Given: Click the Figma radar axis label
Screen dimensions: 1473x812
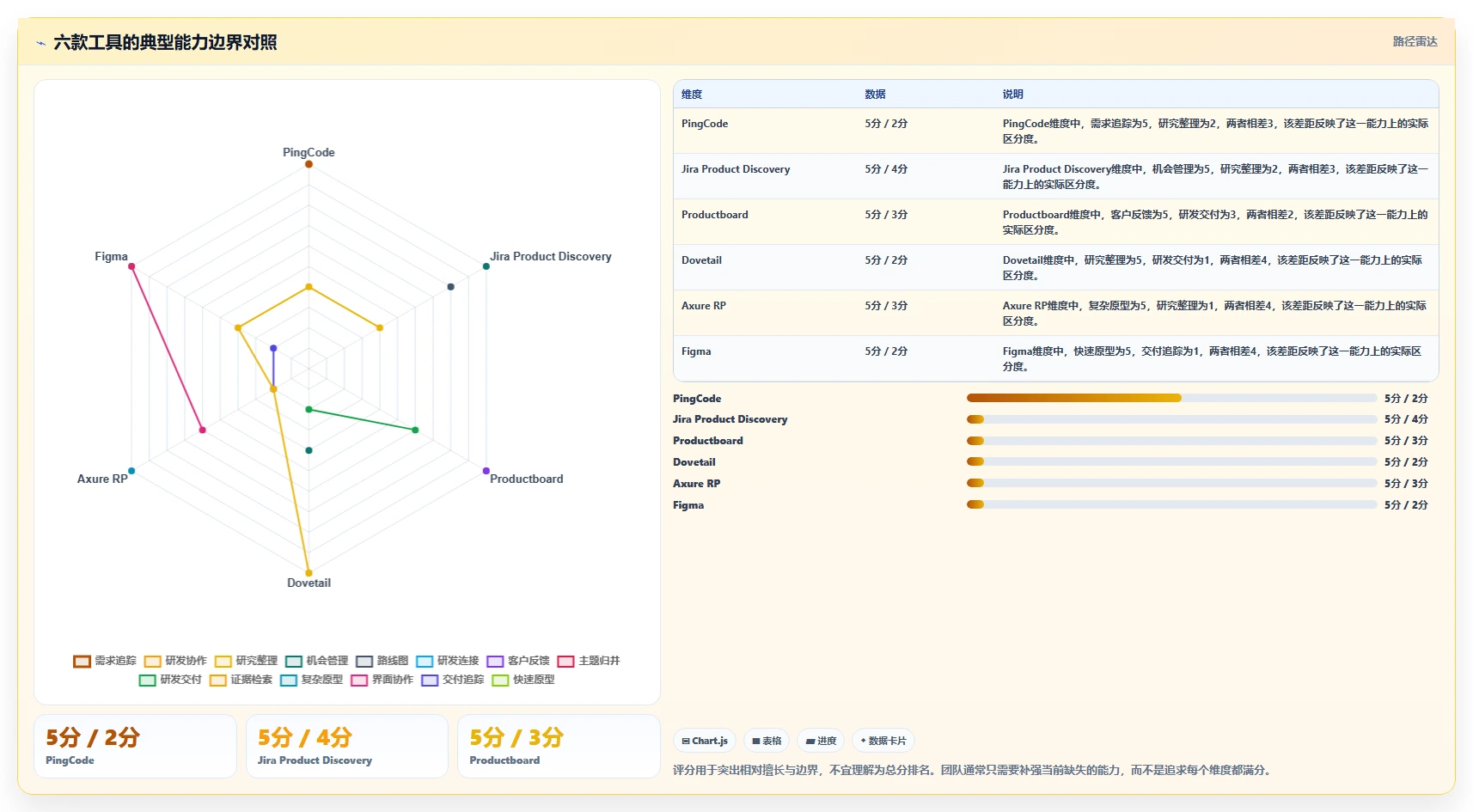Looking at the screenshot, I should tap(111, 256).
